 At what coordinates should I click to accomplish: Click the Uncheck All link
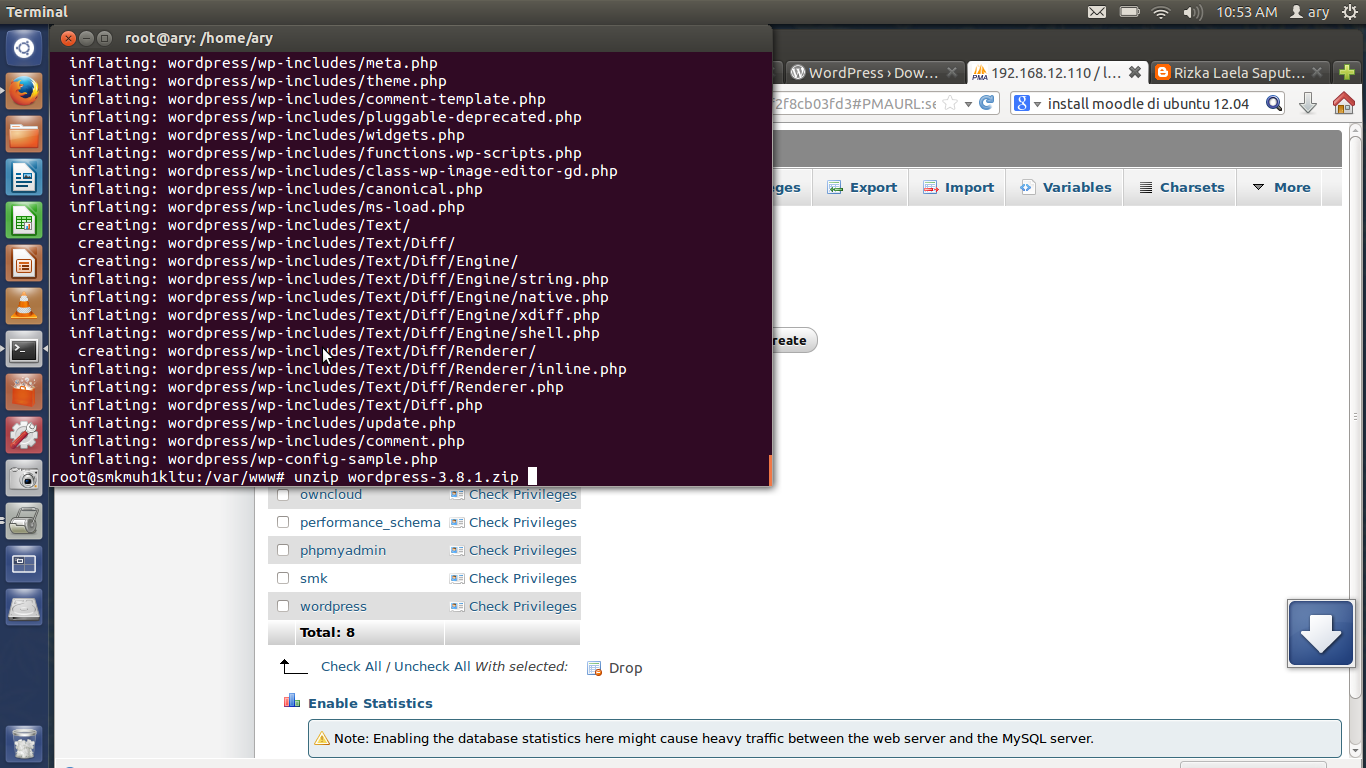[432, 666]
